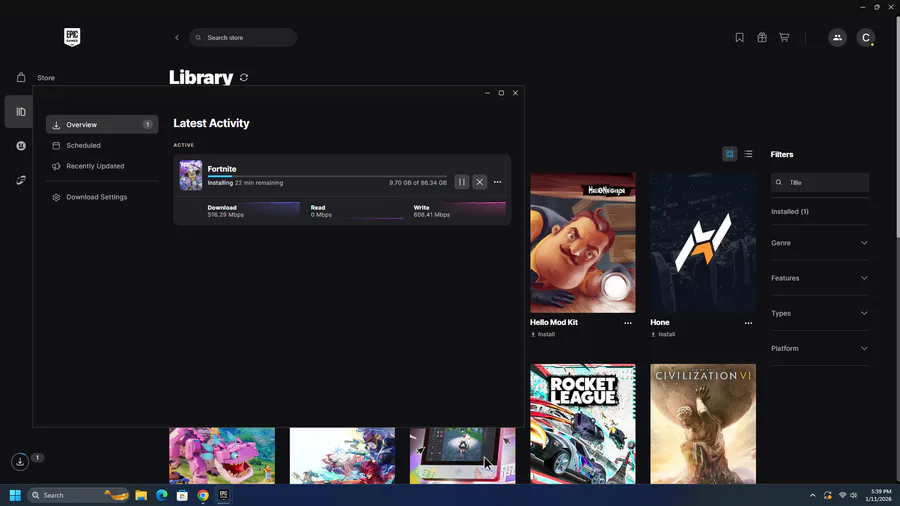Viewport: 900px width, 506px height.
Task: Open Hone cover art
Action: coord(703,243)
